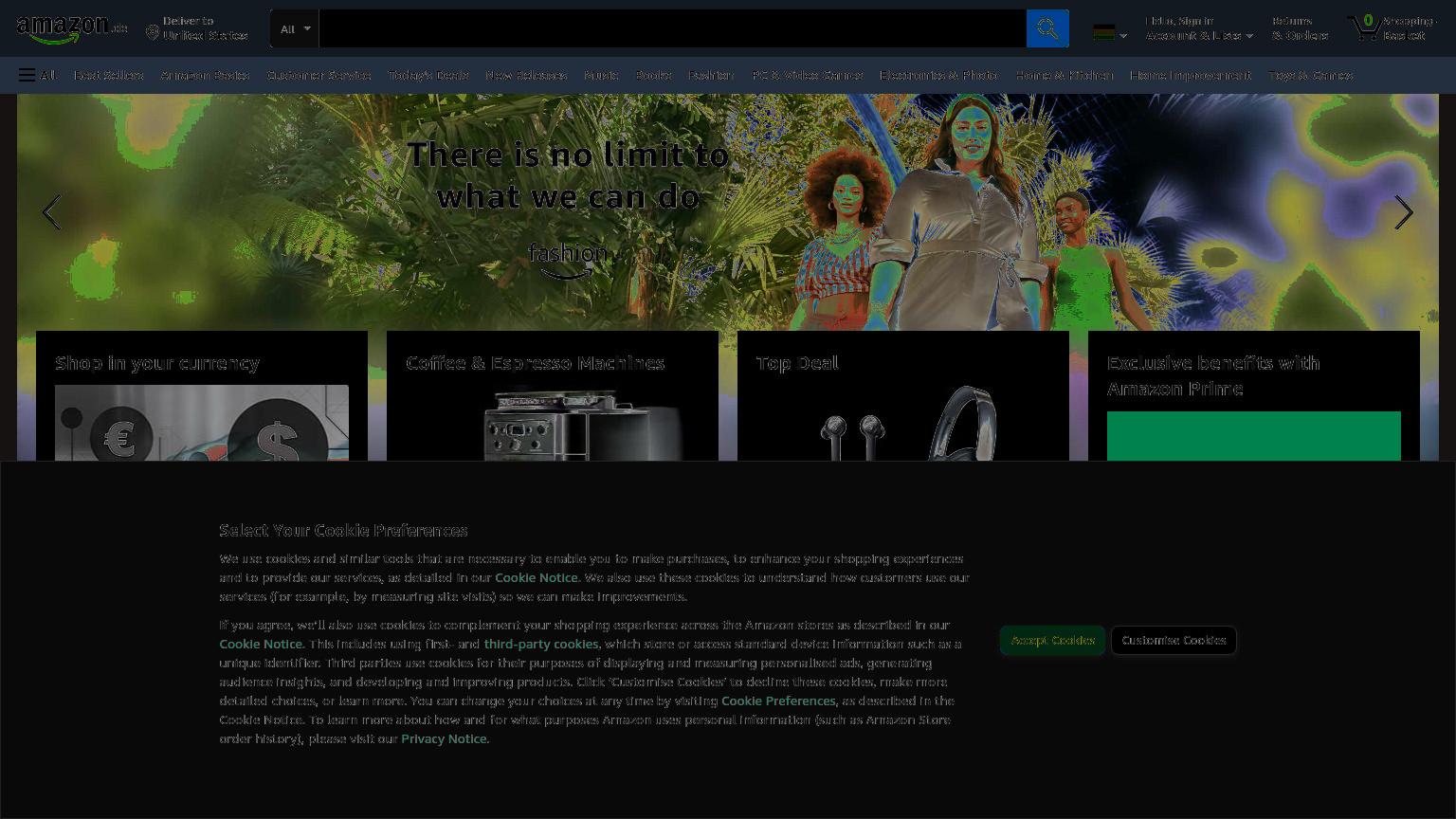Open Coffee & Espresso Machines card image
This screenshot has width=1456, height=819.
click(x=582, y=425)
